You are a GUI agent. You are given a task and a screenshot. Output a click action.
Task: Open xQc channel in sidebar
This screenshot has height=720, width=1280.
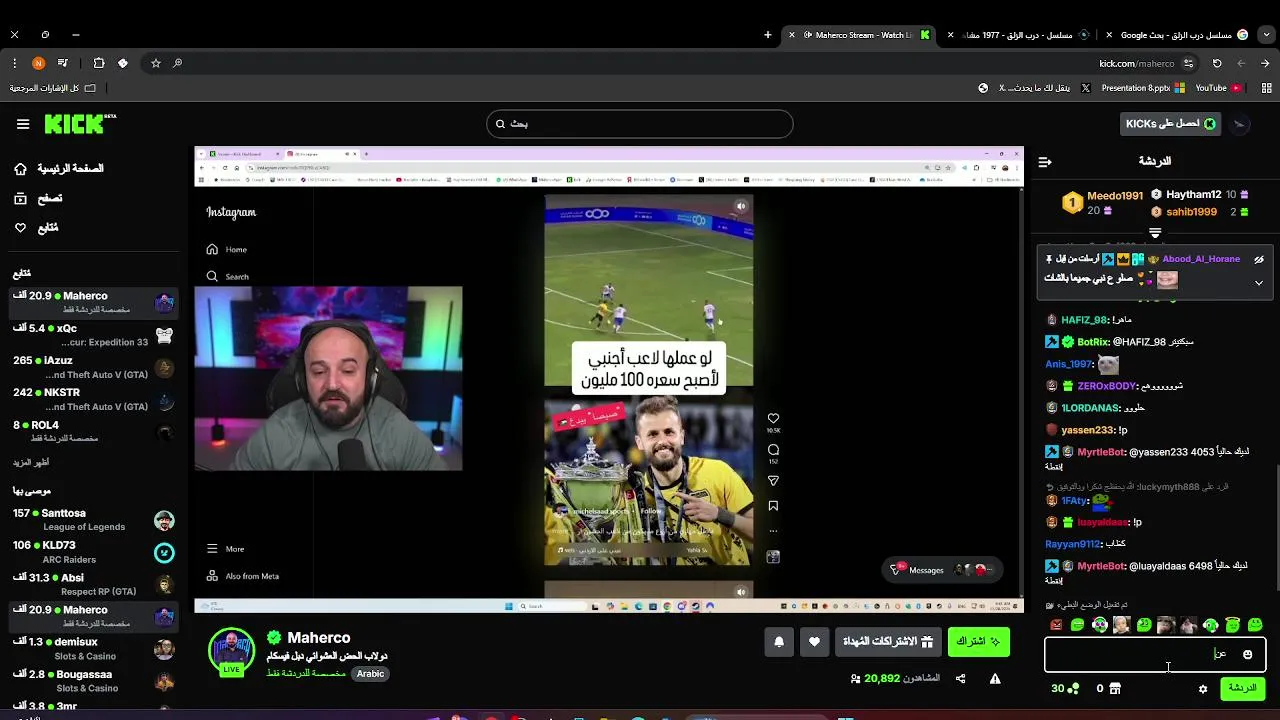click(93, 335)
